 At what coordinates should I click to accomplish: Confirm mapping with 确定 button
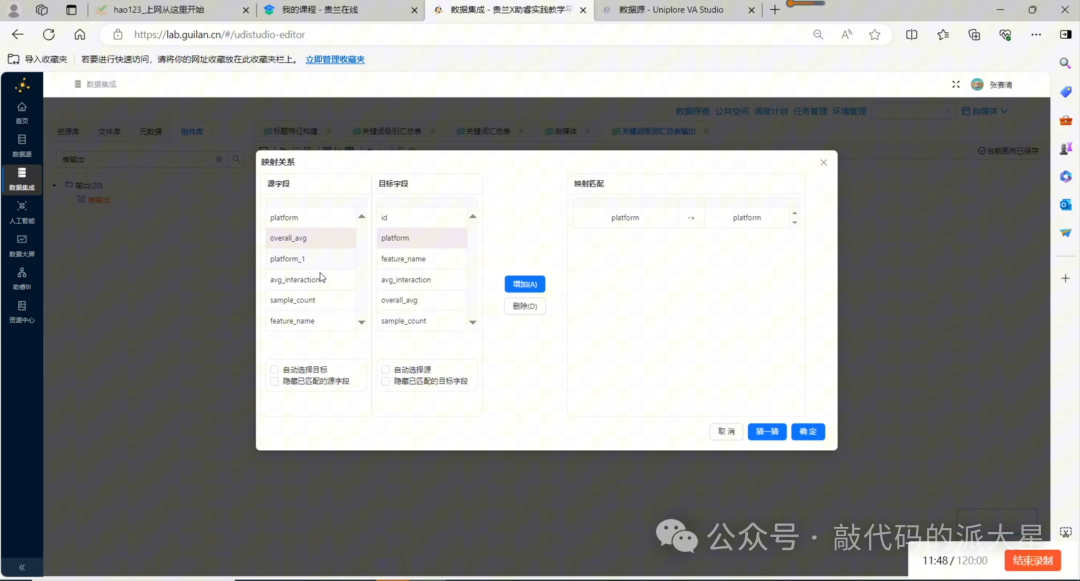[x=808, y=432]
